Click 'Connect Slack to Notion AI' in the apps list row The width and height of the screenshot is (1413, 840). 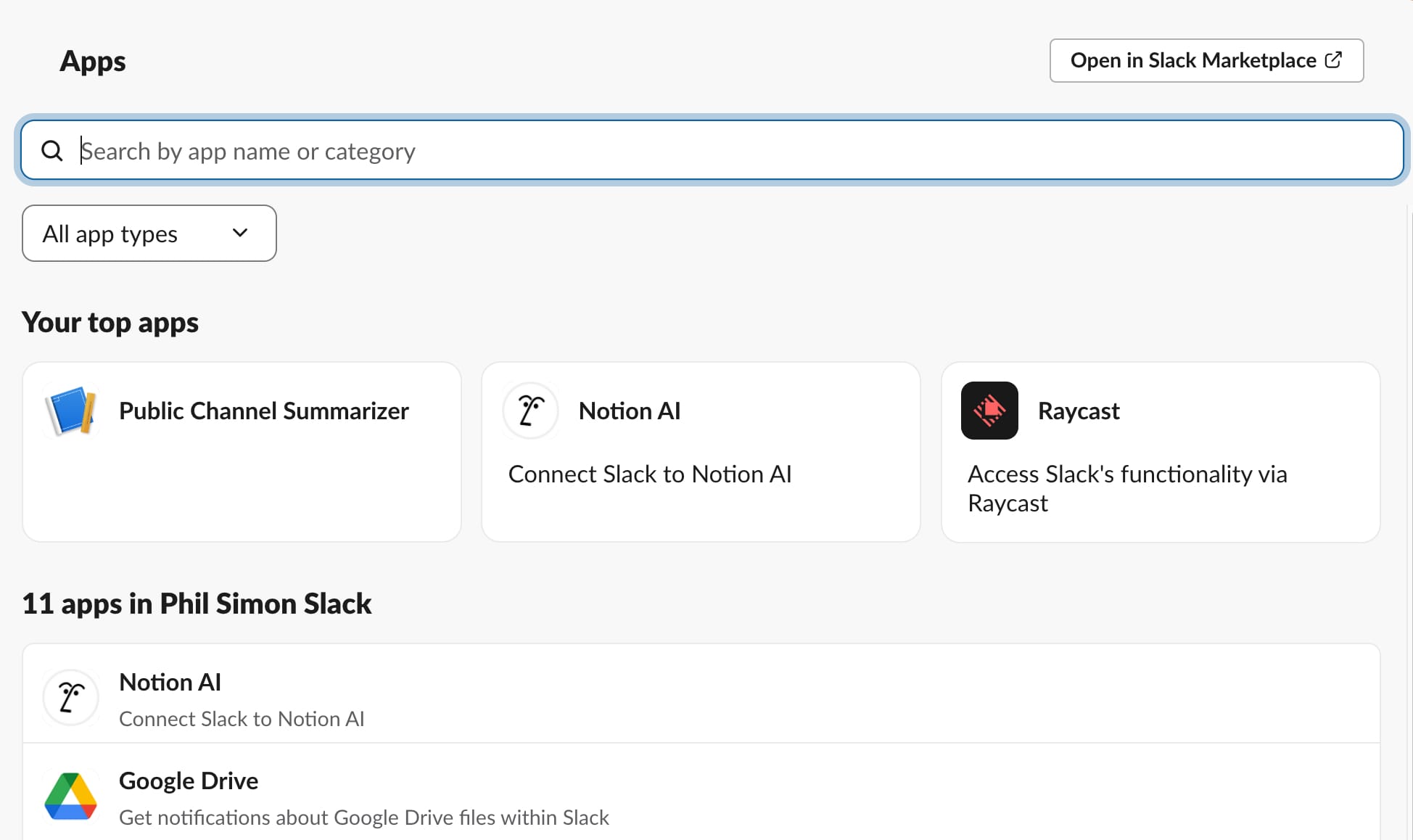(242, 719)
